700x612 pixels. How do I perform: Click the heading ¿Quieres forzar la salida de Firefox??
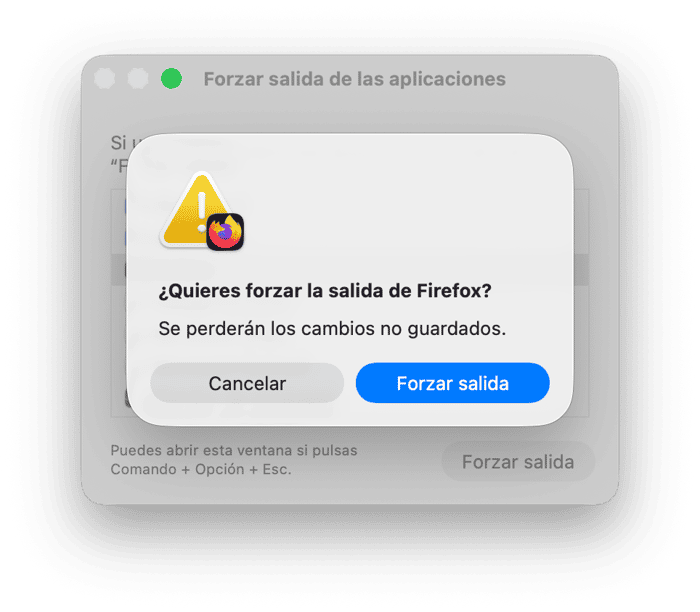(x=325, y=291)
